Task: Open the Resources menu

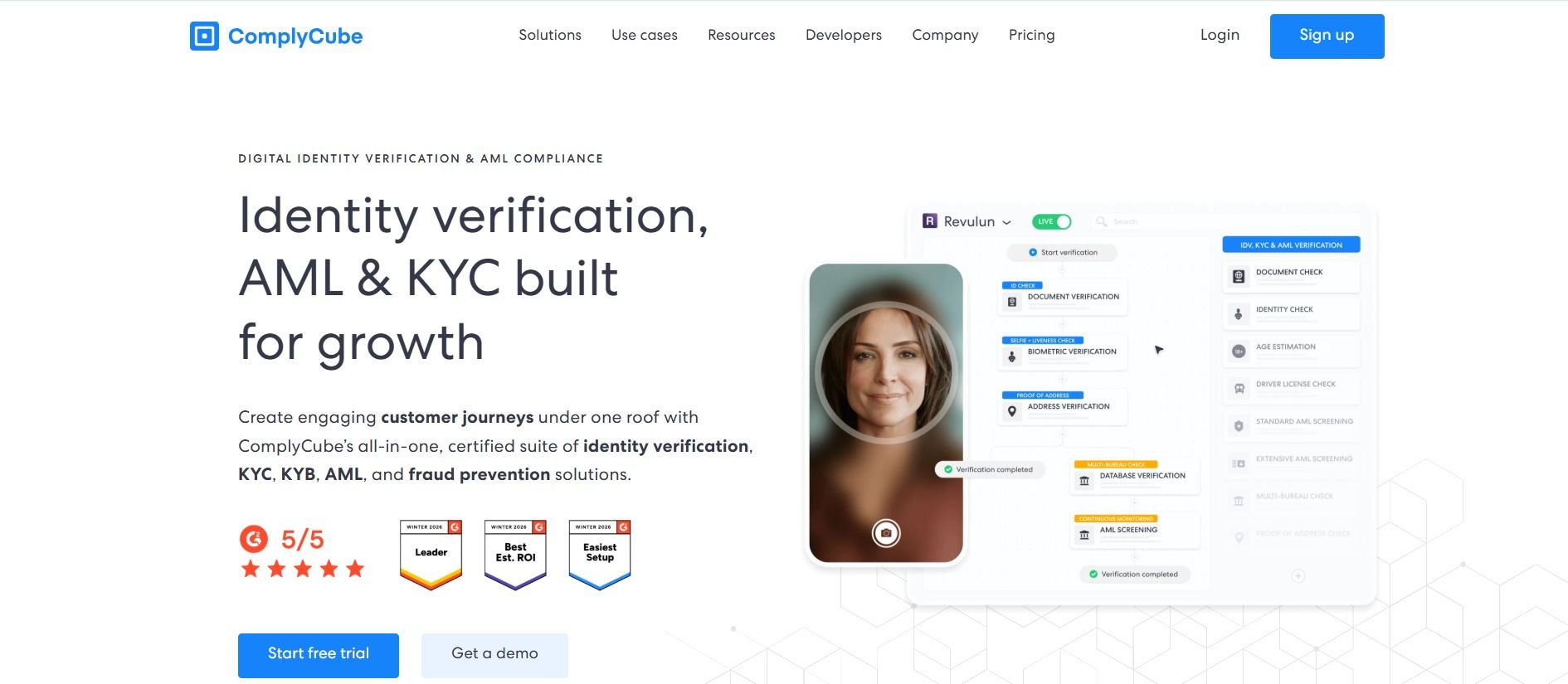Action: tap(742, 35)
